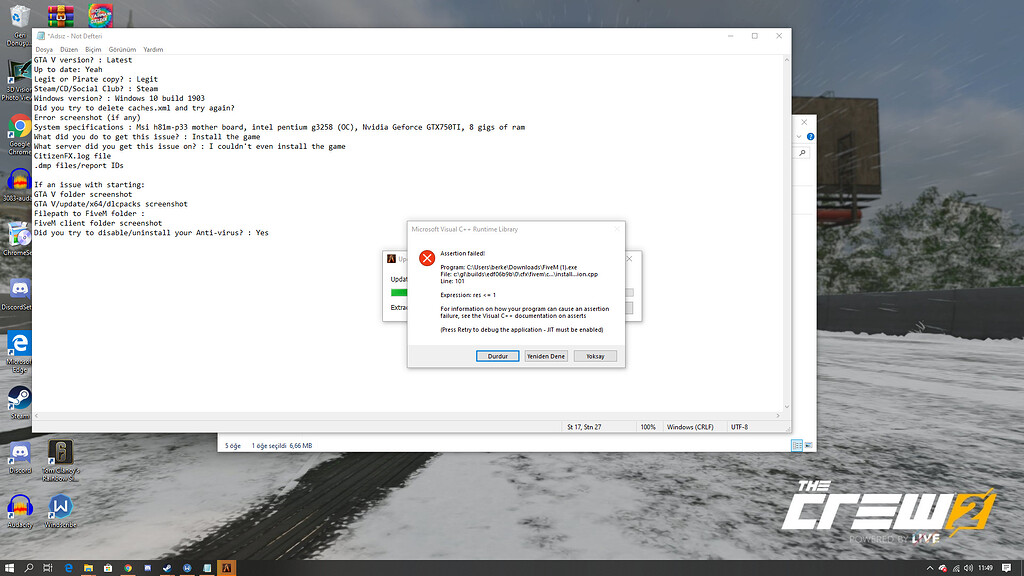Click 'Windows (CRLF)' in status bar

coord(690,427)
